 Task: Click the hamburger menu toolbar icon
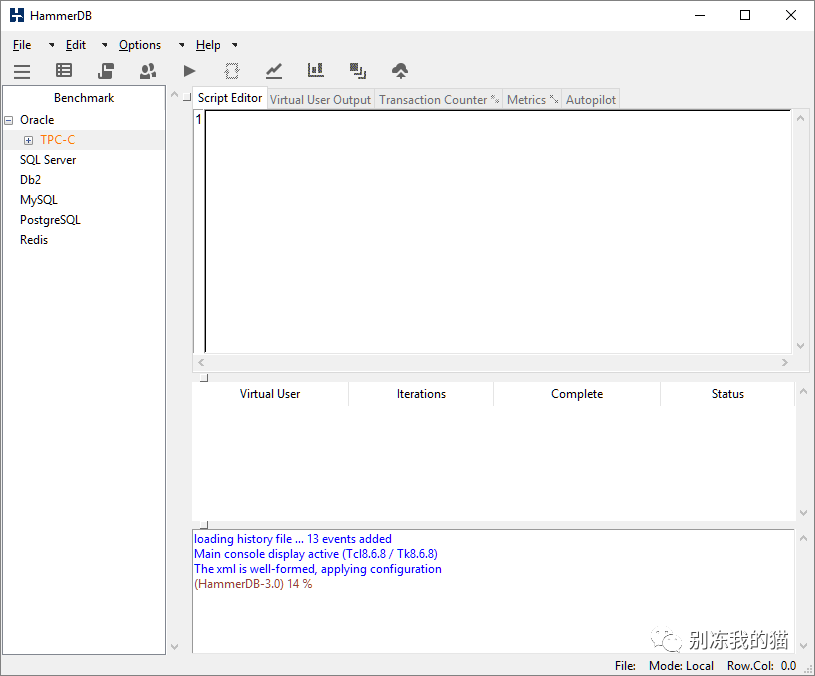point(22,71)
